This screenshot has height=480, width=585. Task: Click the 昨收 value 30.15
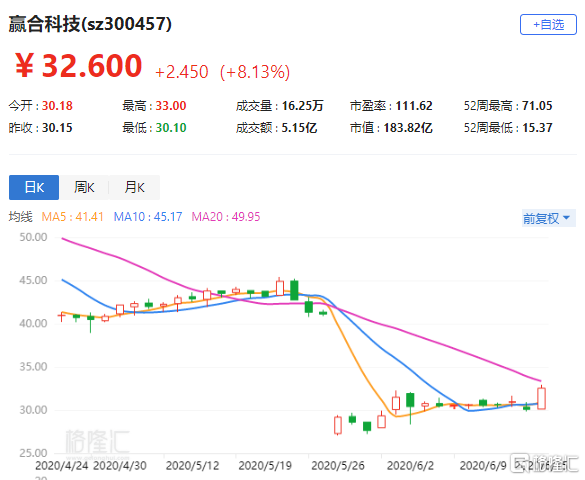[x=57, y=128]
